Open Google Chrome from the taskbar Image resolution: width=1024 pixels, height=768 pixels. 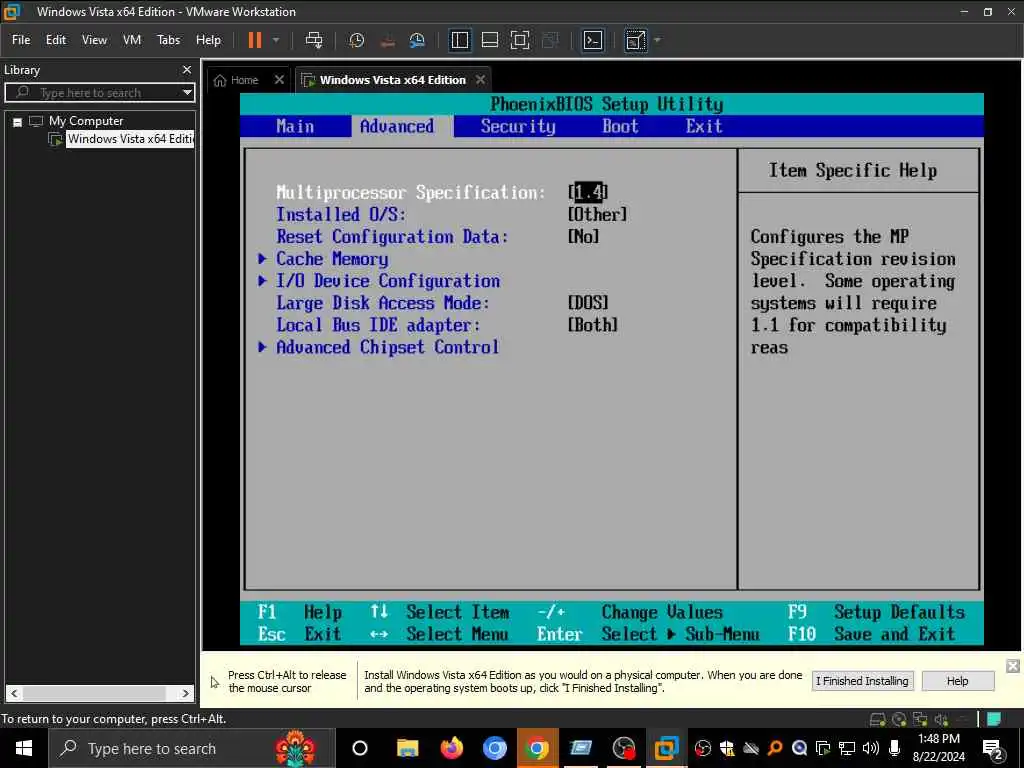click(537, 748)
